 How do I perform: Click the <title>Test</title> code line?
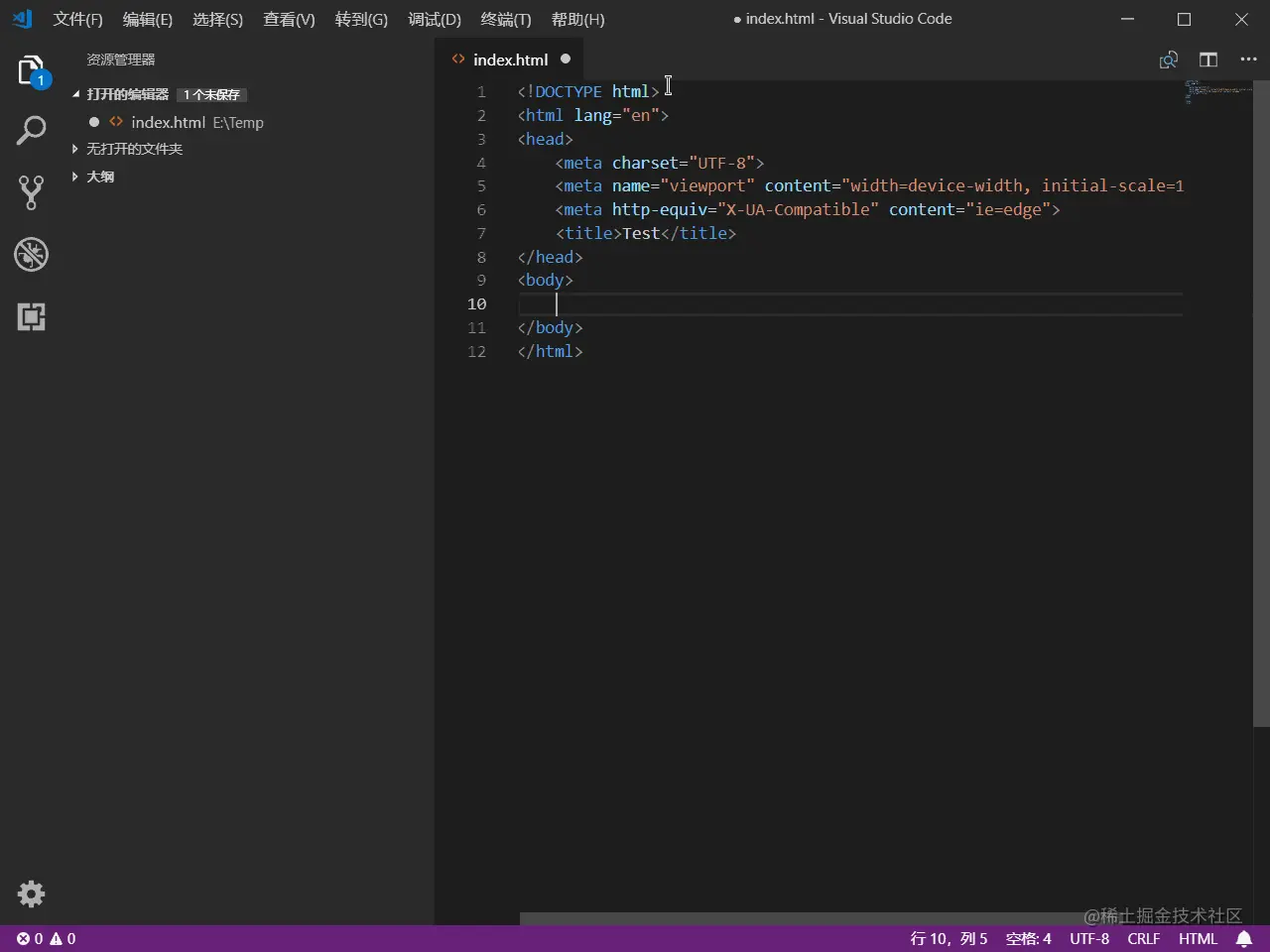(x=646, y=233)
